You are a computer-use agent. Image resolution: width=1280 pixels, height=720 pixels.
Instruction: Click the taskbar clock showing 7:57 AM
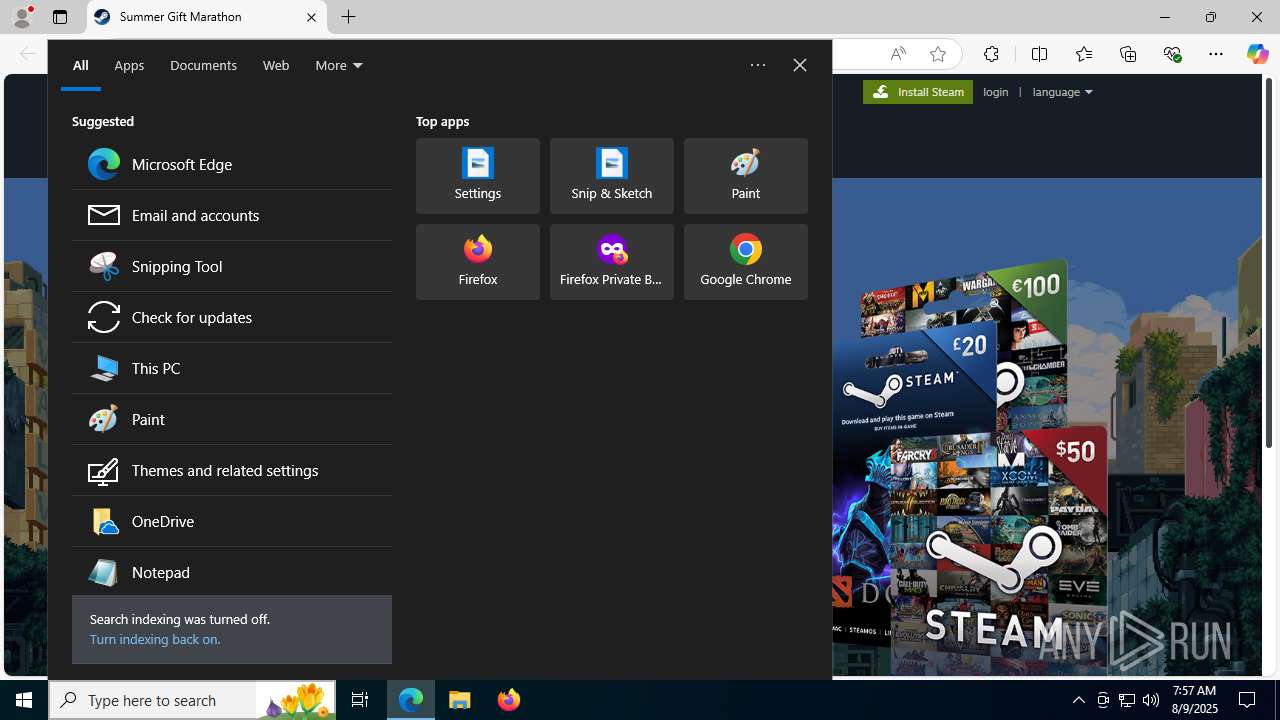point(1193,700)
